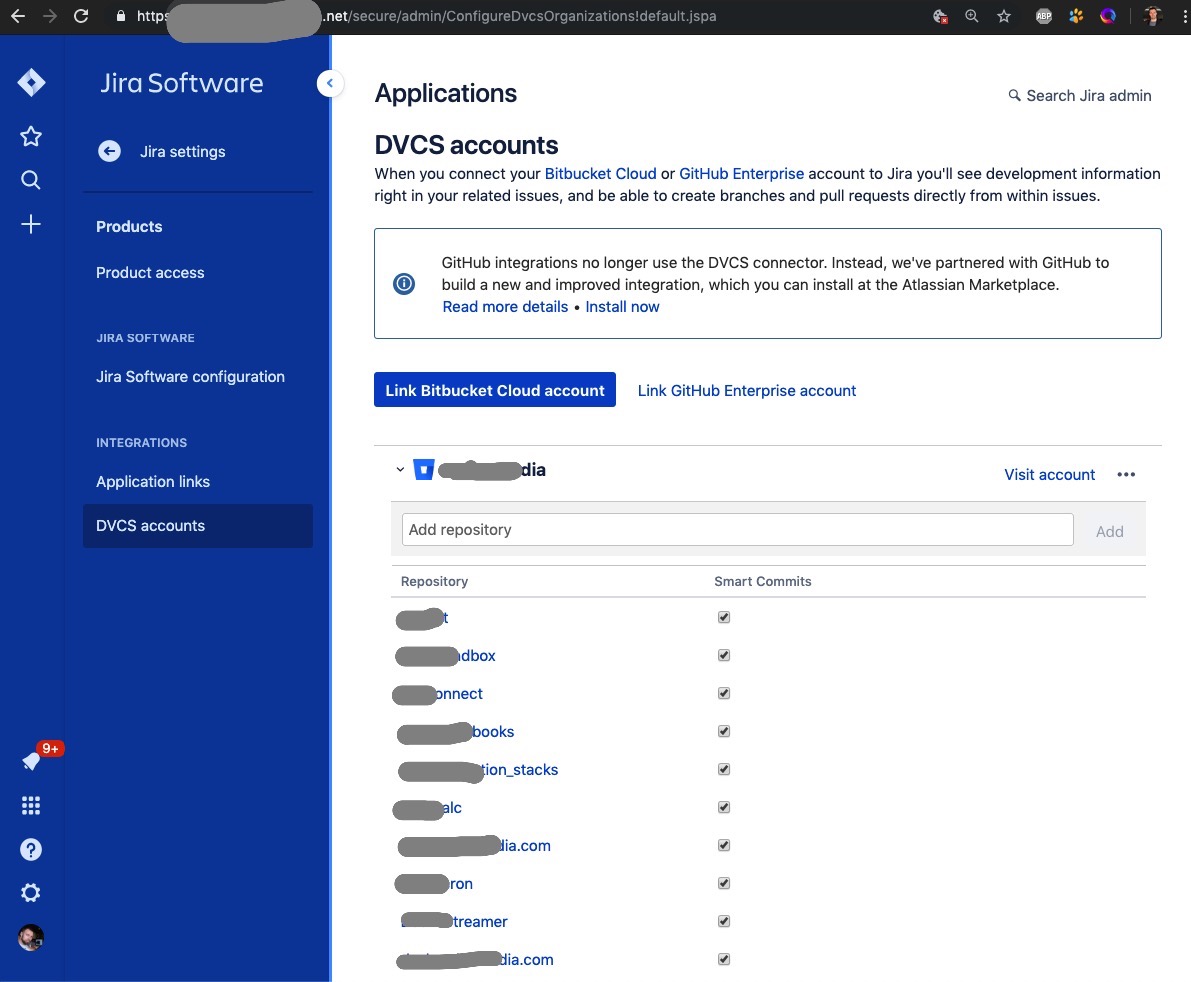Screen dimensions: 1191x982
Task: Toggle Smart Commits for the 'ron' repository
Action: coord(724,883)
